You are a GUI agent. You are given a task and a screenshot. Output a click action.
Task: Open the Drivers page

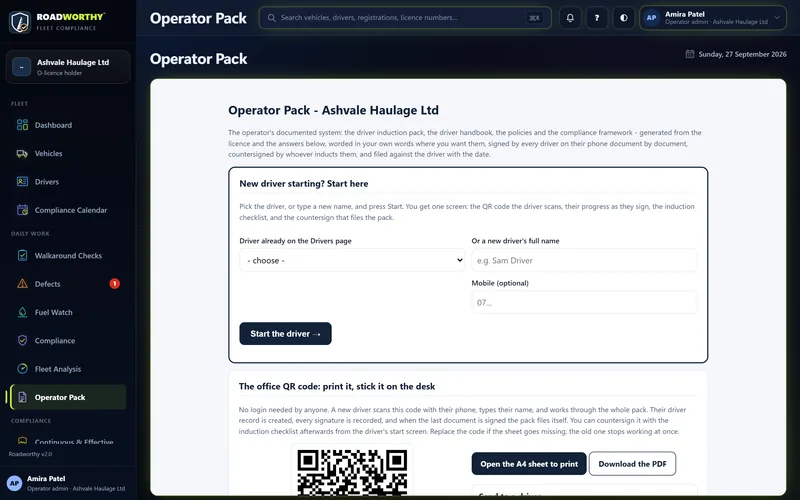pos(68,182)
